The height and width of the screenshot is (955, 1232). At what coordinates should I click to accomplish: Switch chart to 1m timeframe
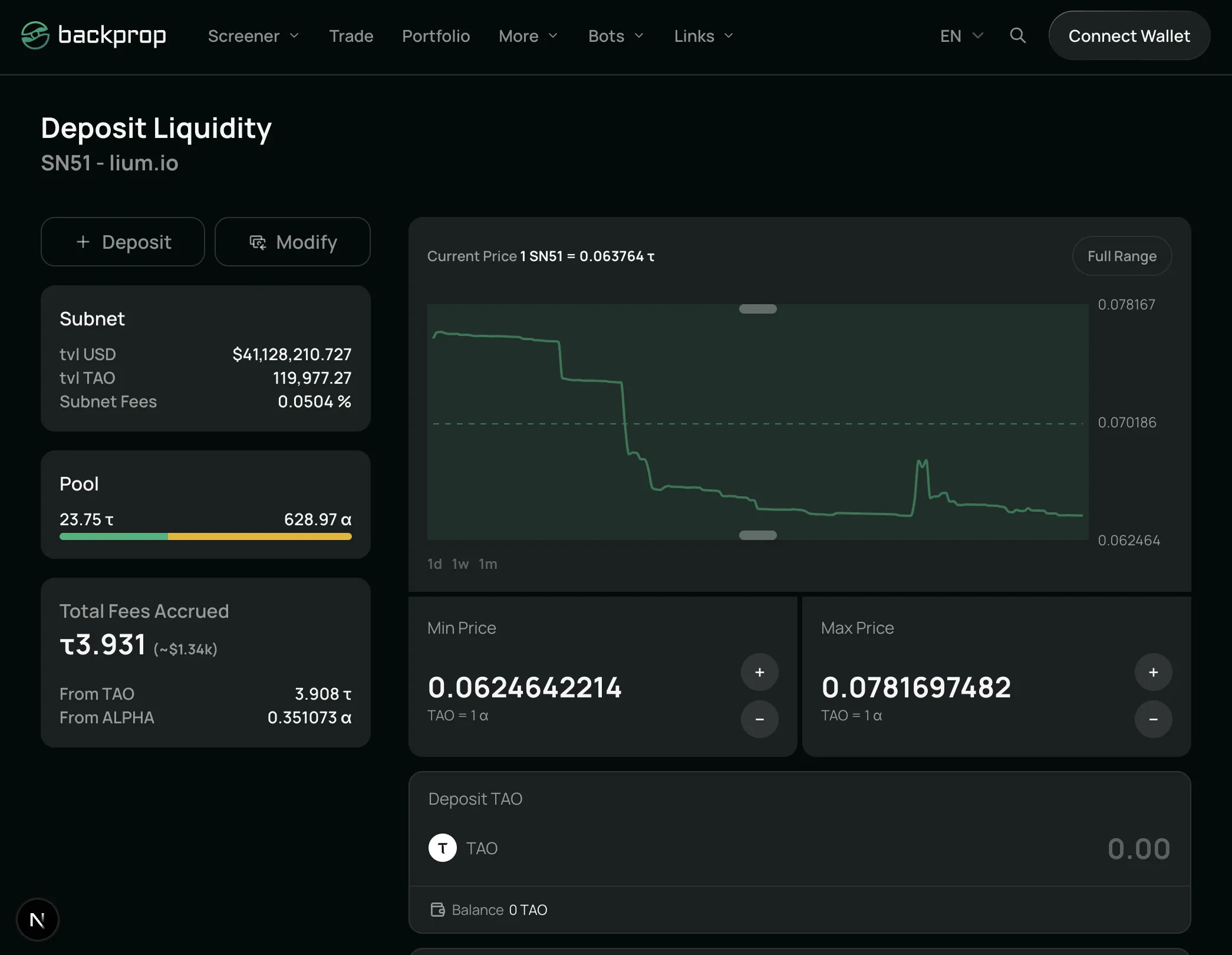point(487,564)
